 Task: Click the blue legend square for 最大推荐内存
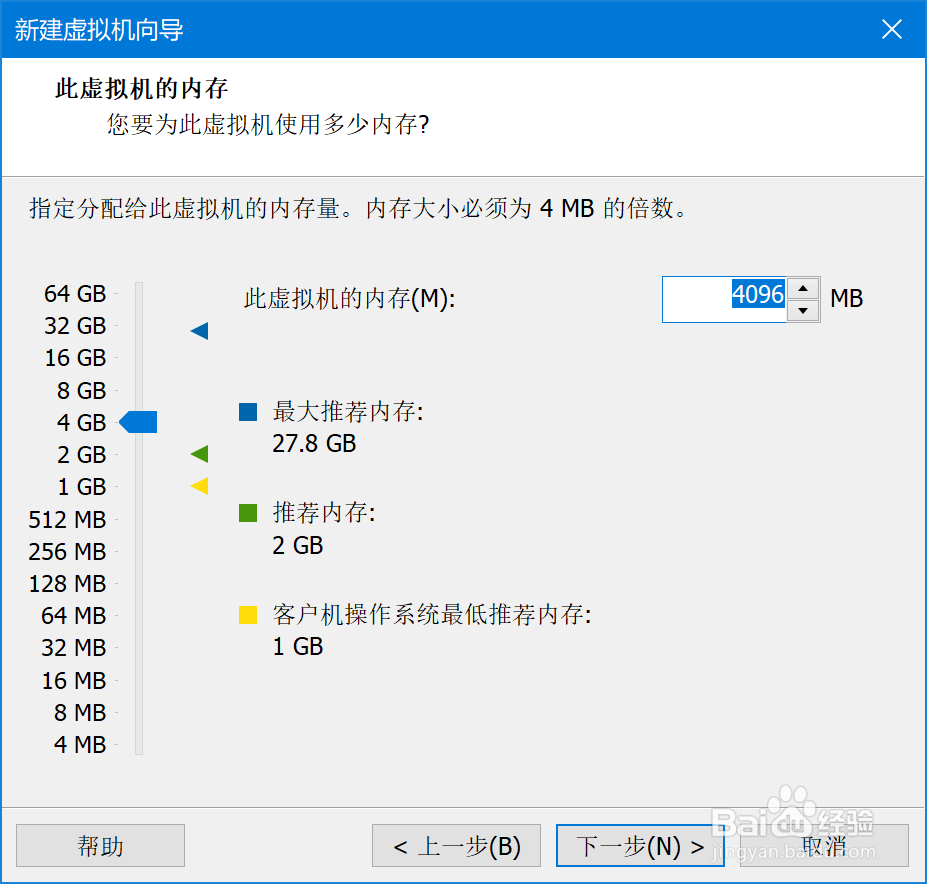click(x=248, y=412)
